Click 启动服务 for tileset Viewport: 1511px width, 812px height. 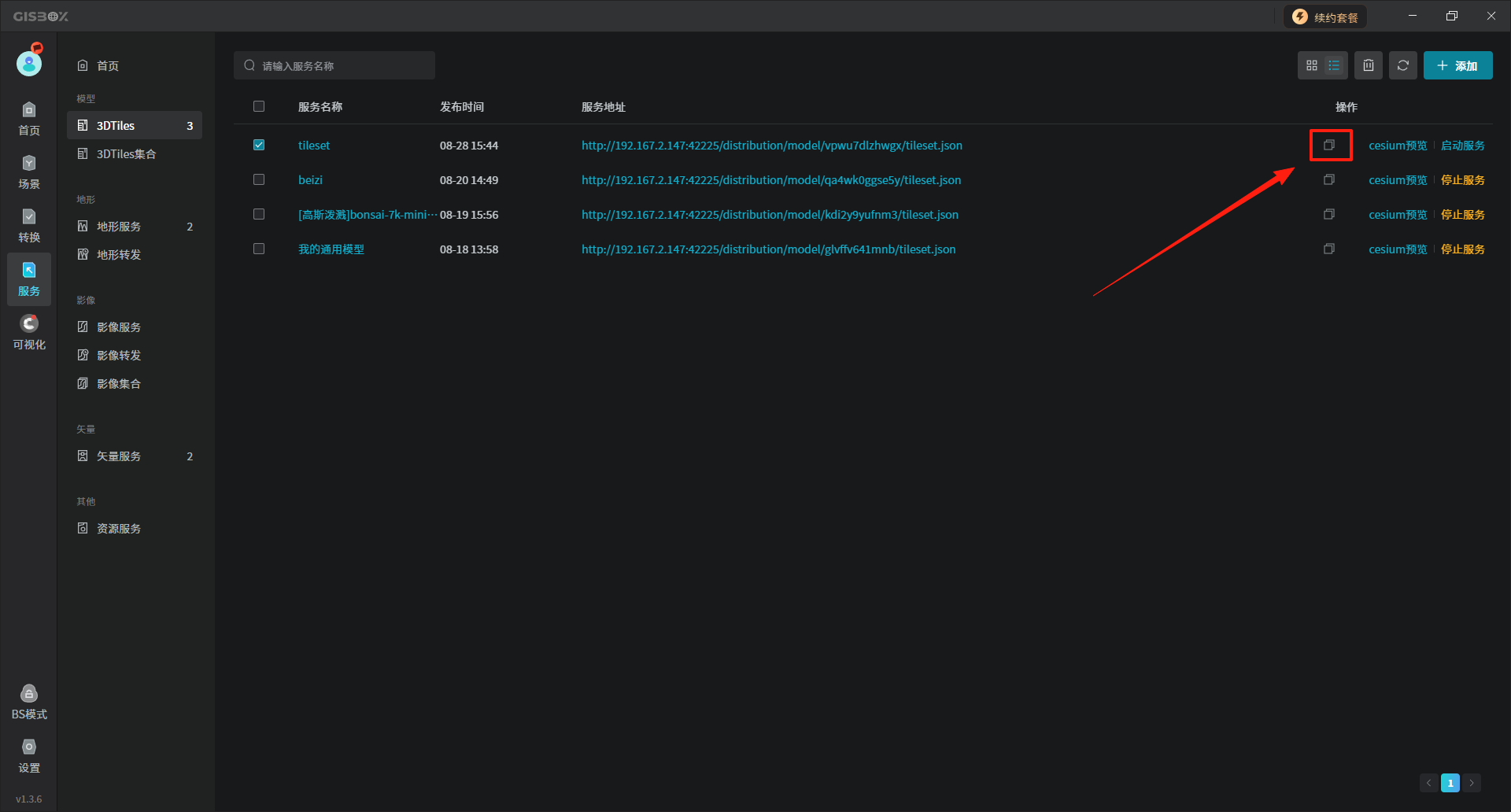[x=1462, y=146]
